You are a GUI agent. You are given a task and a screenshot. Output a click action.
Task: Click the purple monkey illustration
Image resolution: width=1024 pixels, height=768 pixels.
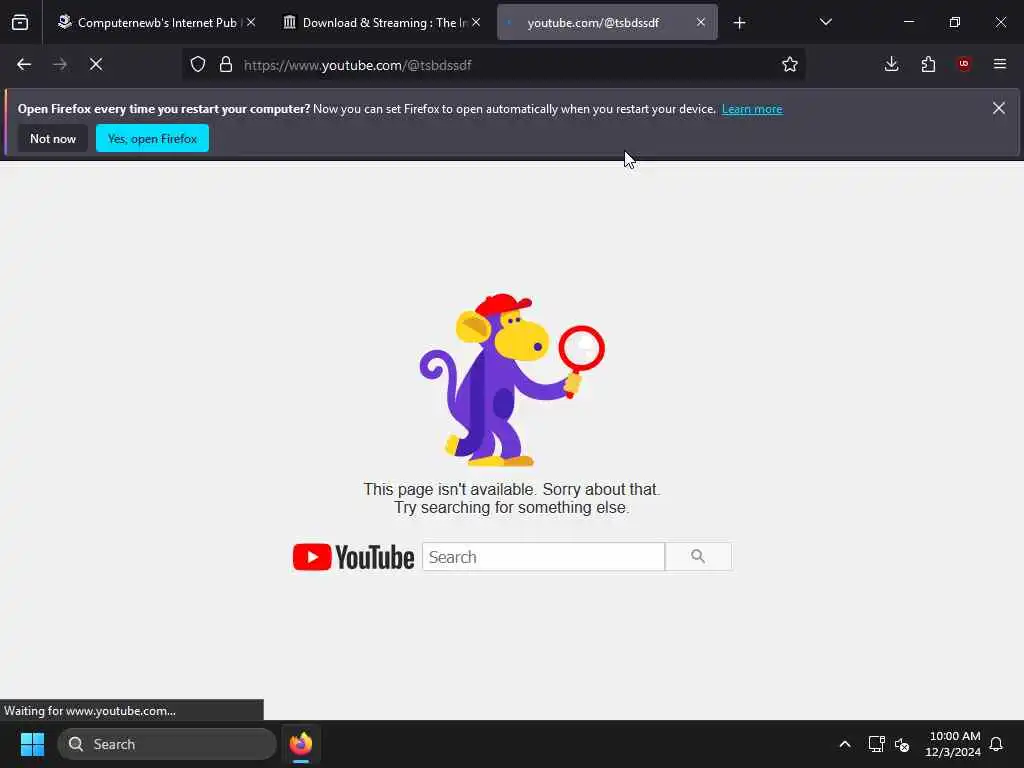tap(511, 380)
